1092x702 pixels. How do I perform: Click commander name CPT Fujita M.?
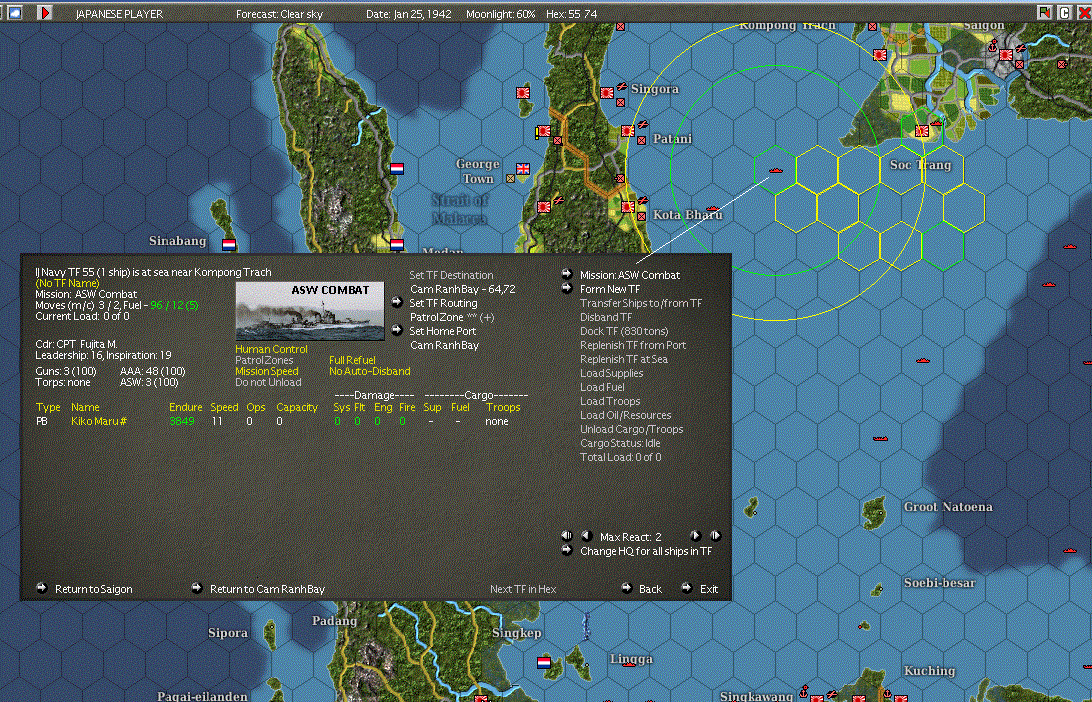coord(91,344)
